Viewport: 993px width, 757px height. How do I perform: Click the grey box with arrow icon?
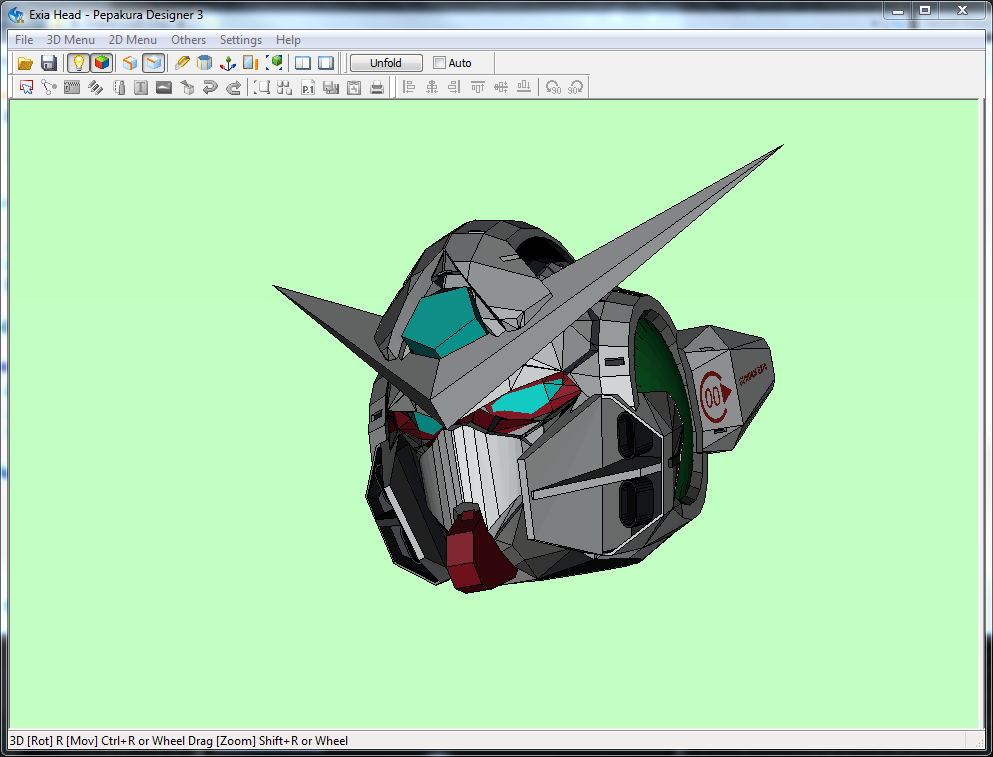pos(187,87)
